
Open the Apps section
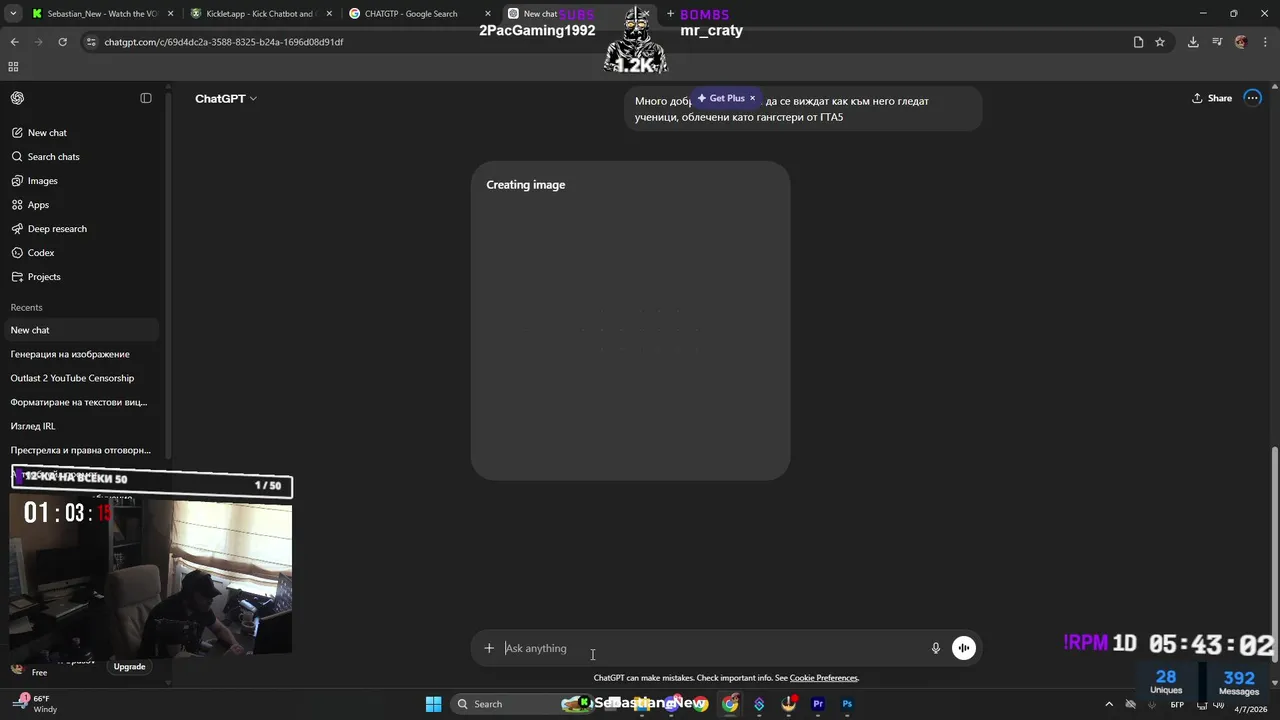83,204
